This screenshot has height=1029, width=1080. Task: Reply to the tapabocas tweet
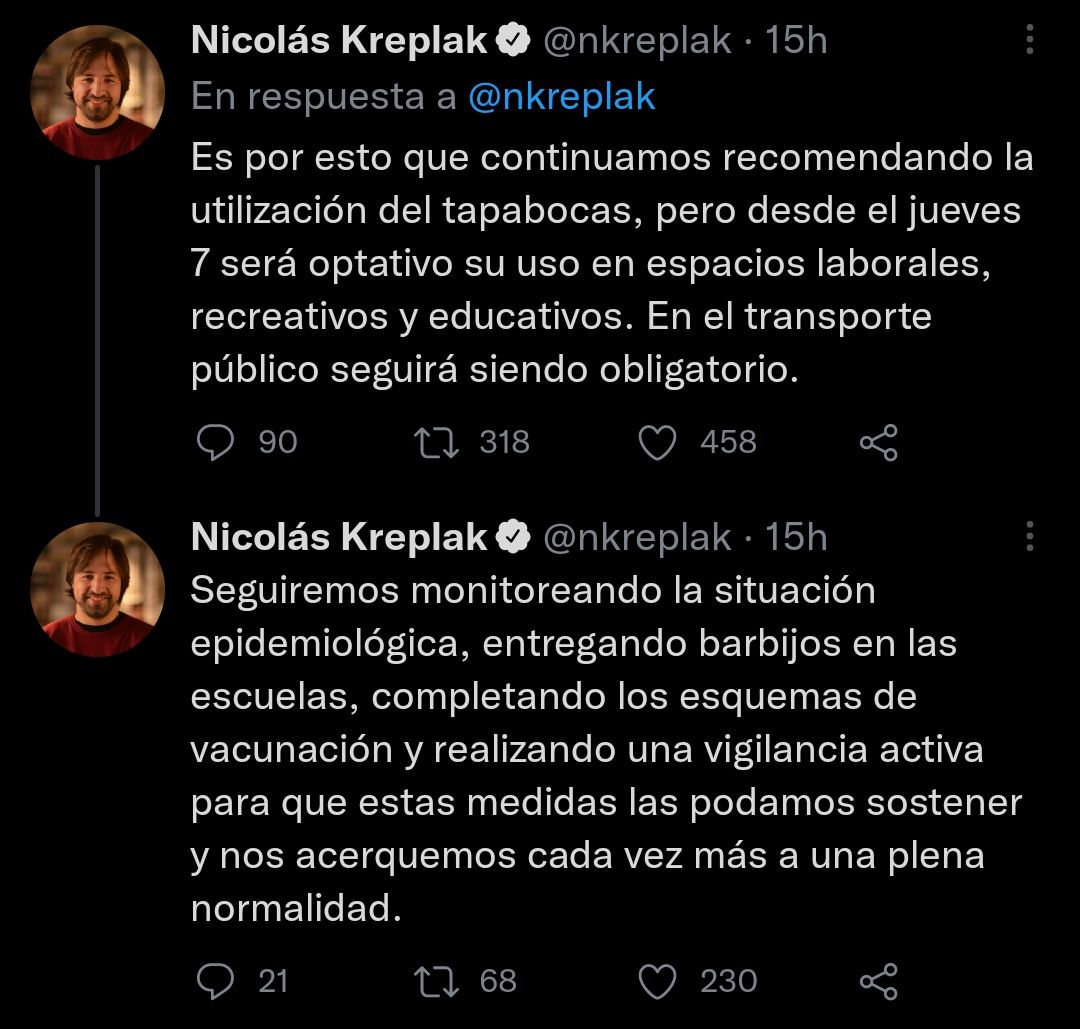214,442
